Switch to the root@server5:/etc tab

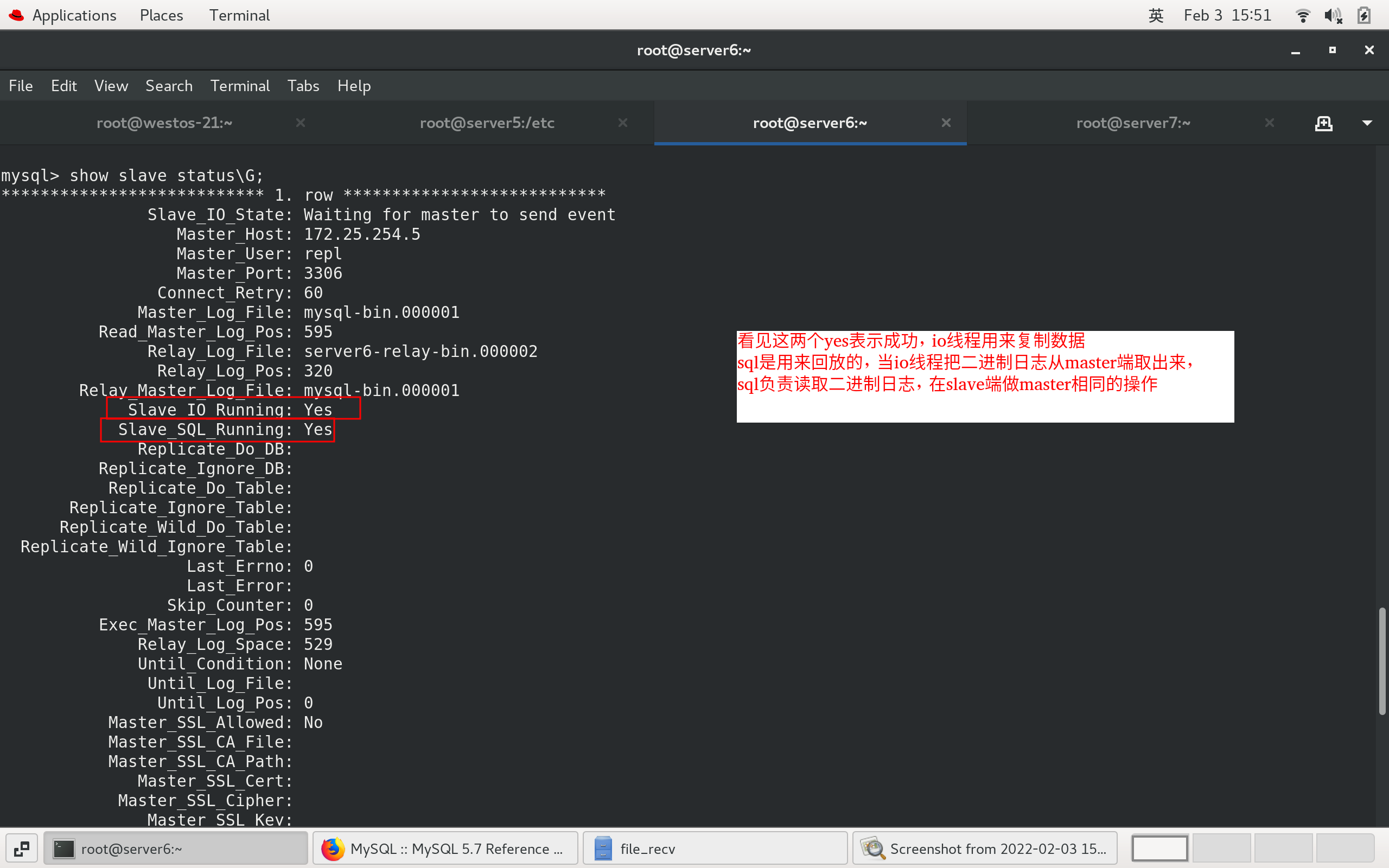(x=487, y=123)
